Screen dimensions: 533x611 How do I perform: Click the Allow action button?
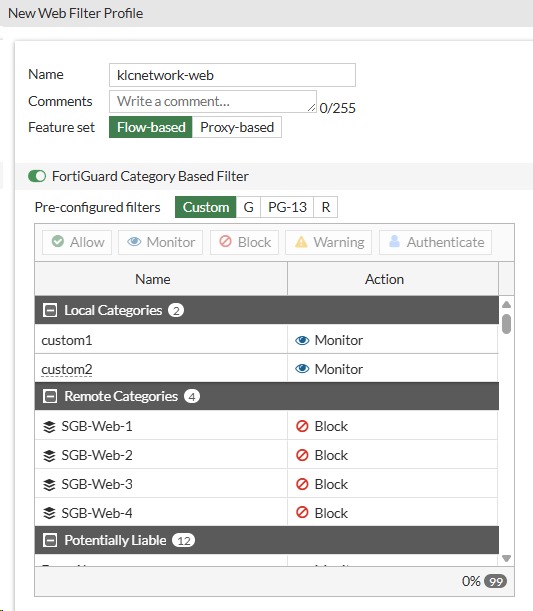77,242
